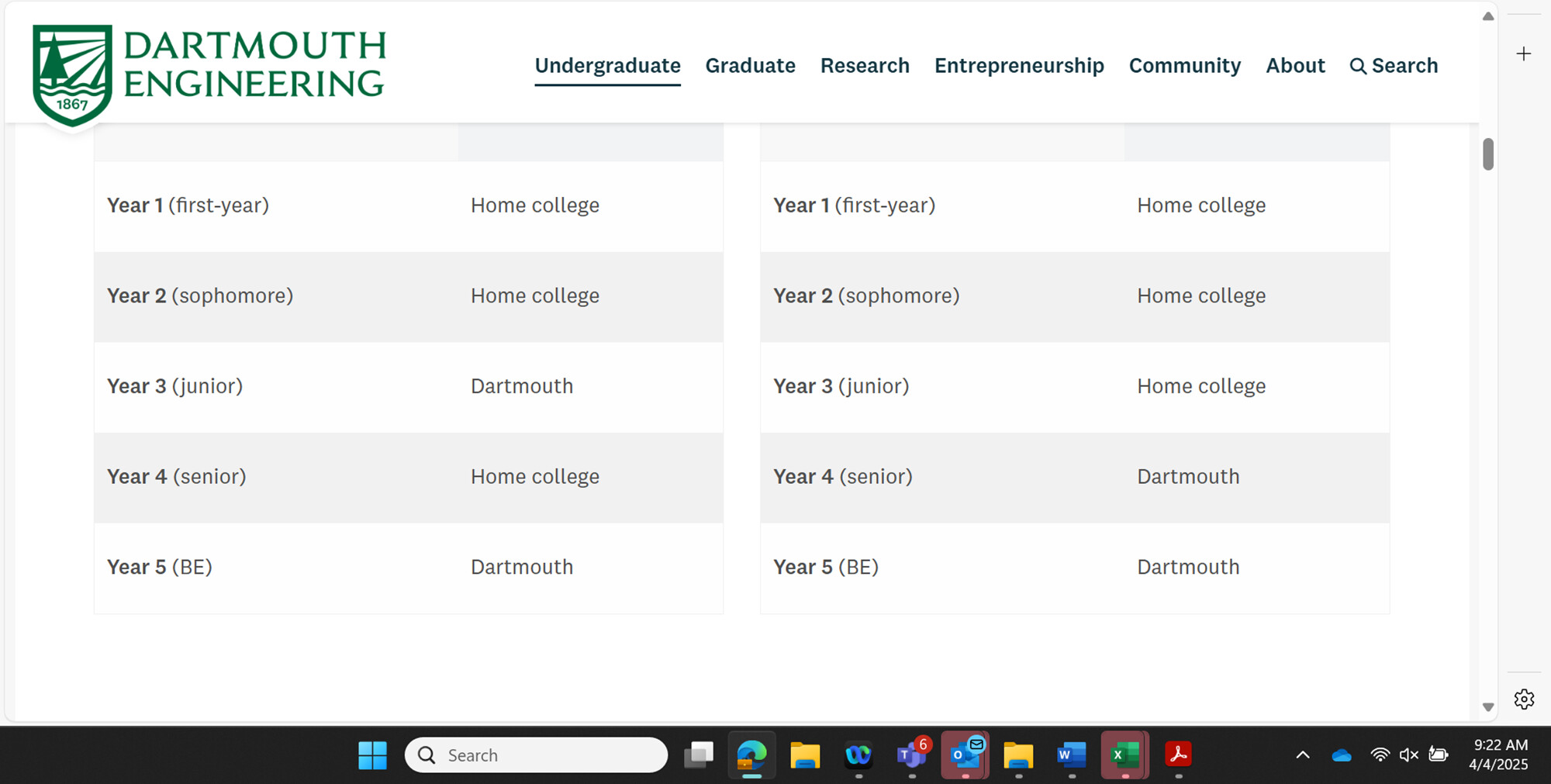Open the About navigation menu
1551x784 pixels.
pyautogui.click(x=1295, y=66)
